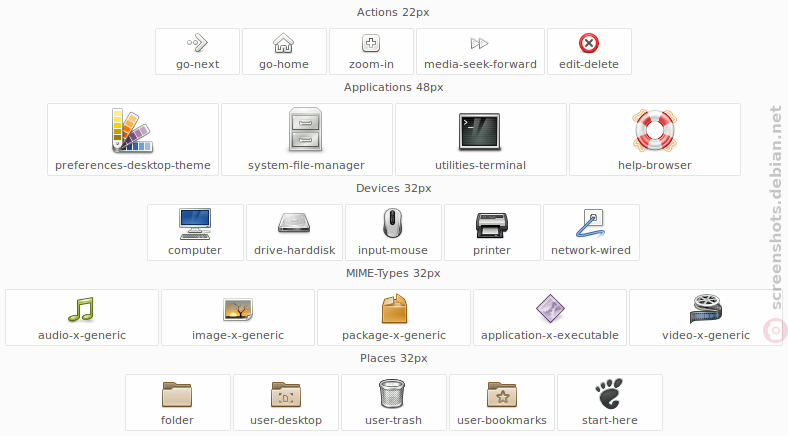Open the utilities-terminal icon

pyautogui.click(x=480, y=132)
